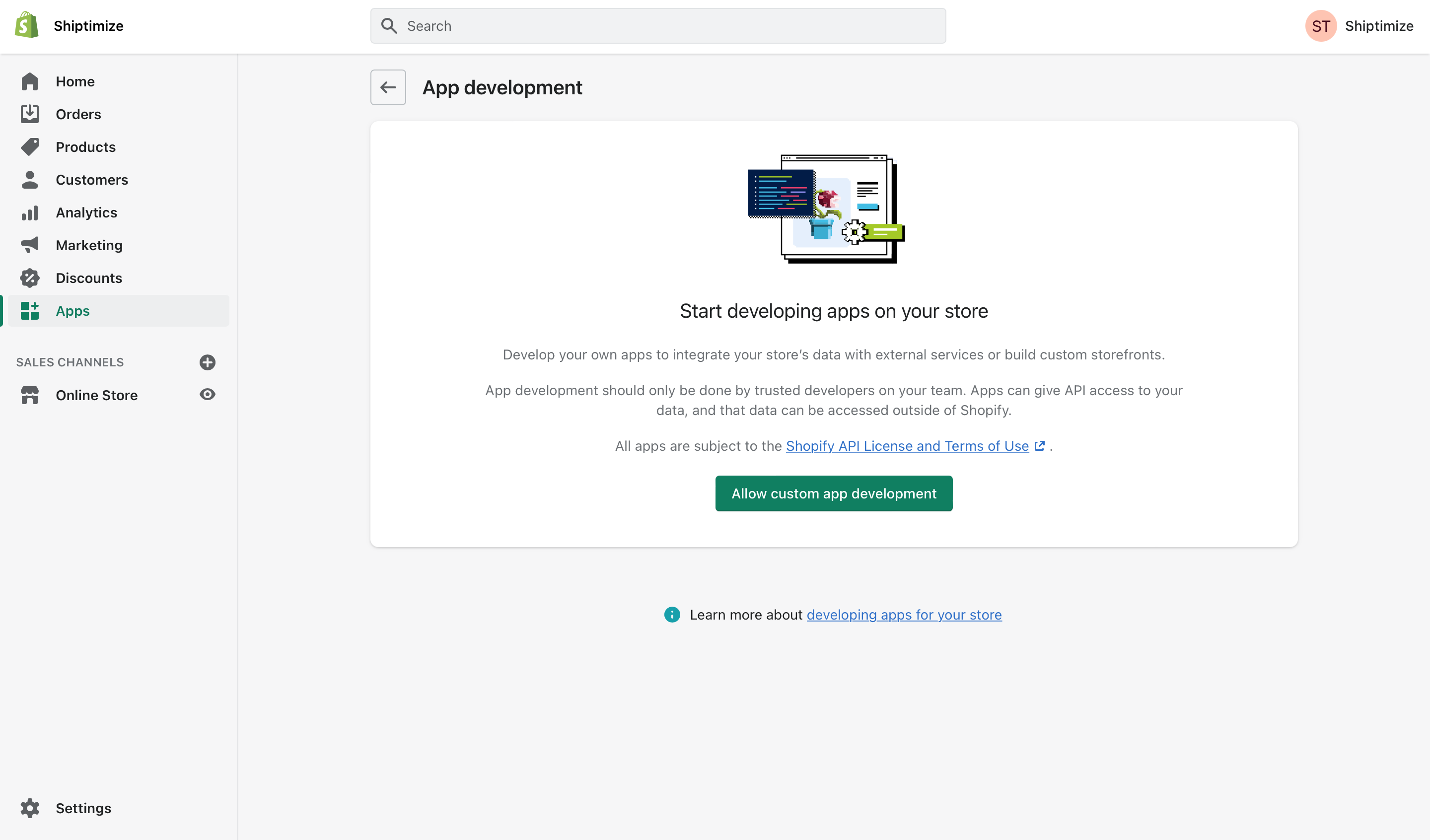Open Home in the sidebar
The width and height of the screenshot is (1430, 840).
(x=118, y=82)
